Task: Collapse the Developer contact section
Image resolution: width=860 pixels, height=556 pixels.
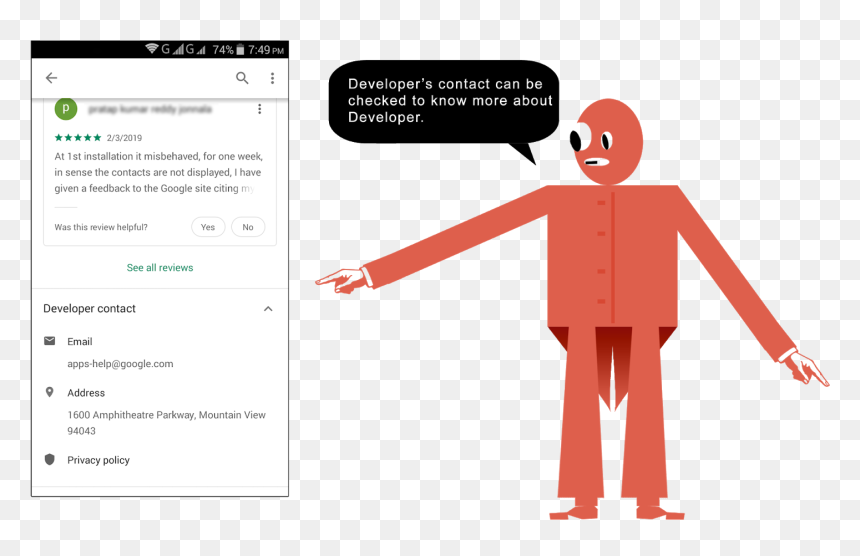Action: (x=268, y=309)
